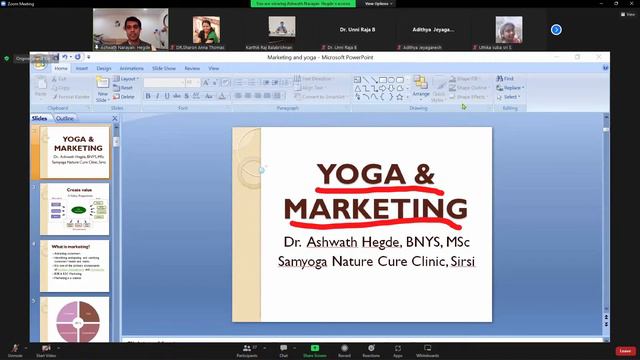Viewport: 640px width, 360px height.
Task: Open the Animations ribbon tab
Action: (x=131, y=68)
